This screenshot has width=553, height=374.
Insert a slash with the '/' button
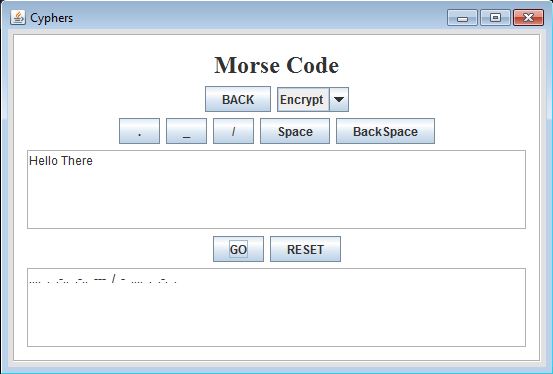[x=233, y=131]
